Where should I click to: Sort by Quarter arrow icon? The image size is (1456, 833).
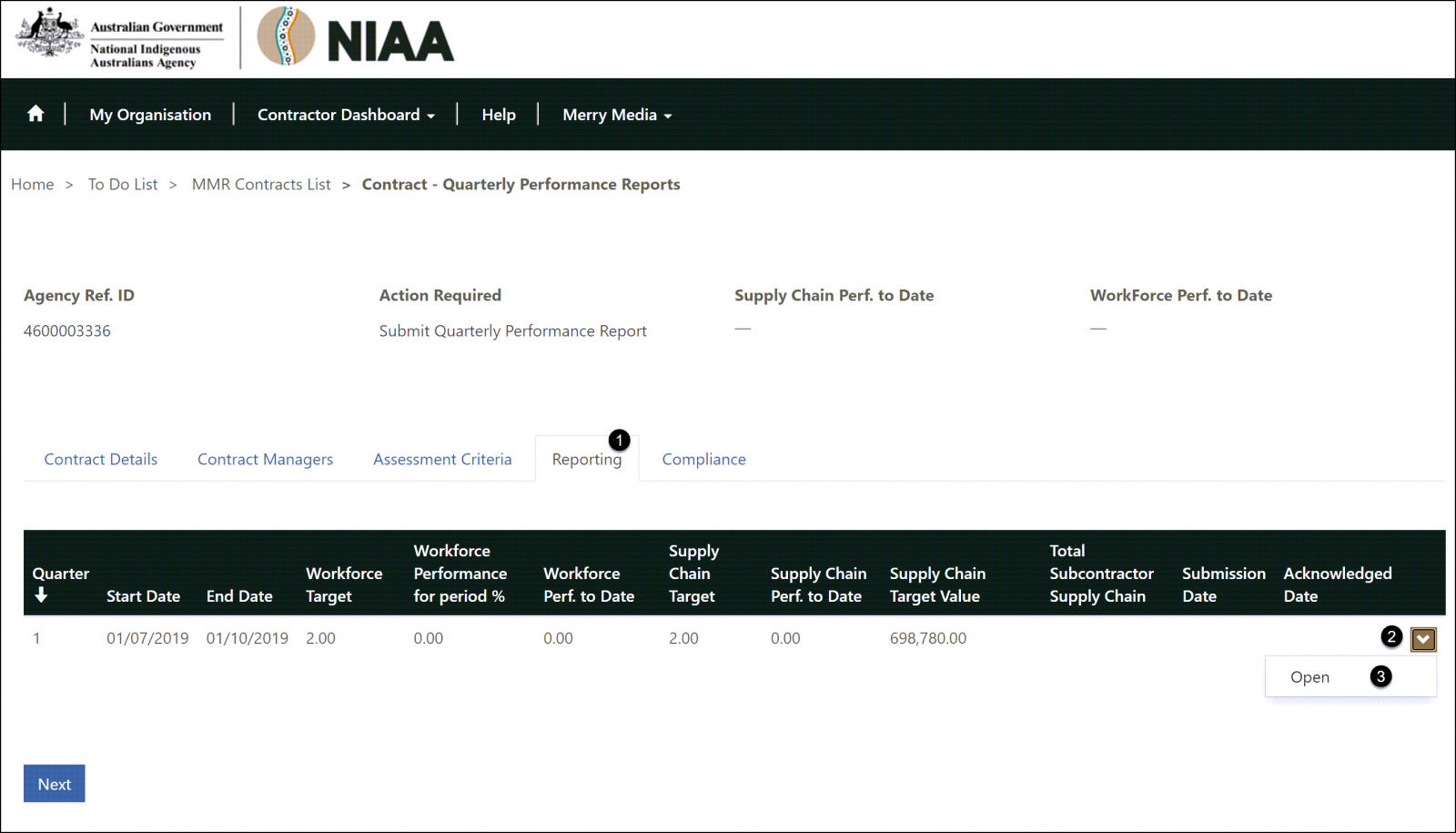41,595
